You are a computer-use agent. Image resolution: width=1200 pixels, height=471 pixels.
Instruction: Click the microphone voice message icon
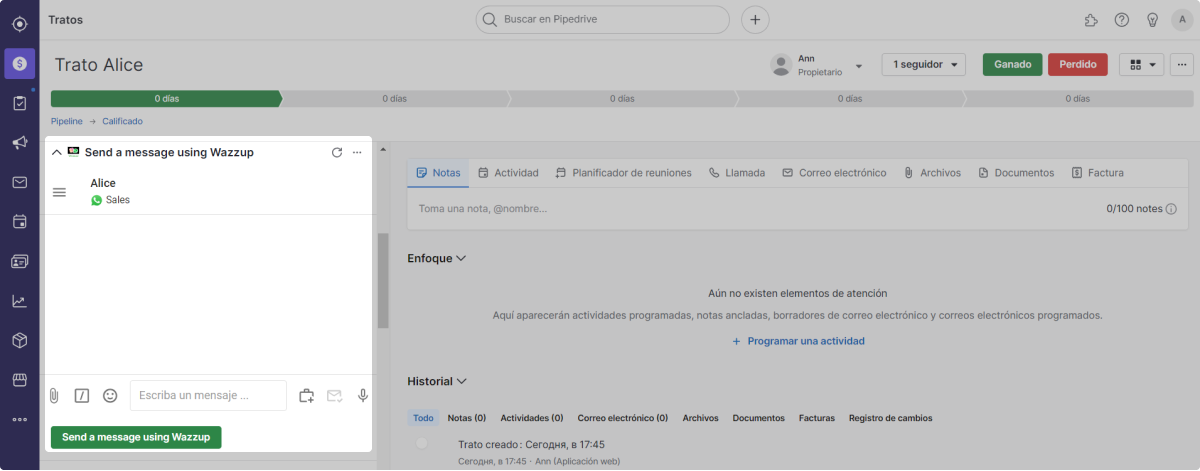362,396
